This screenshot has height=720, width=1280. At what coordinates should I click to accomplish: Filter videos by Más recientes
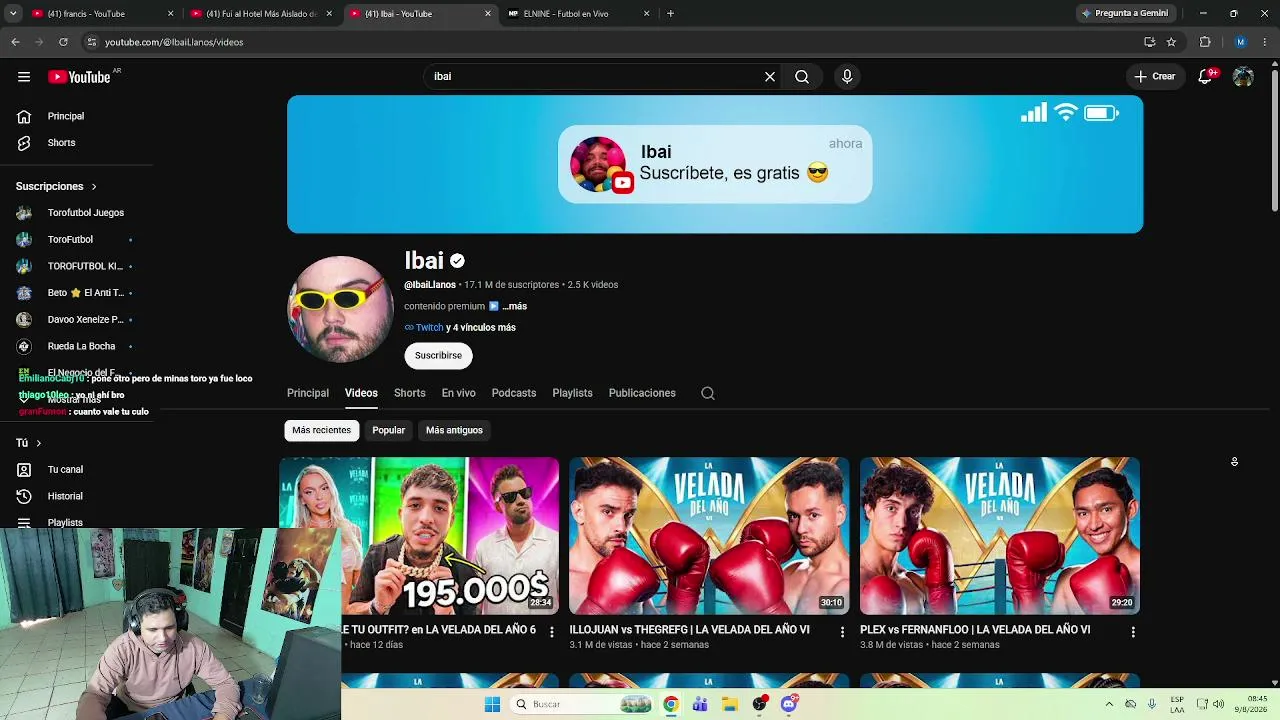click(x=322, y=430)
